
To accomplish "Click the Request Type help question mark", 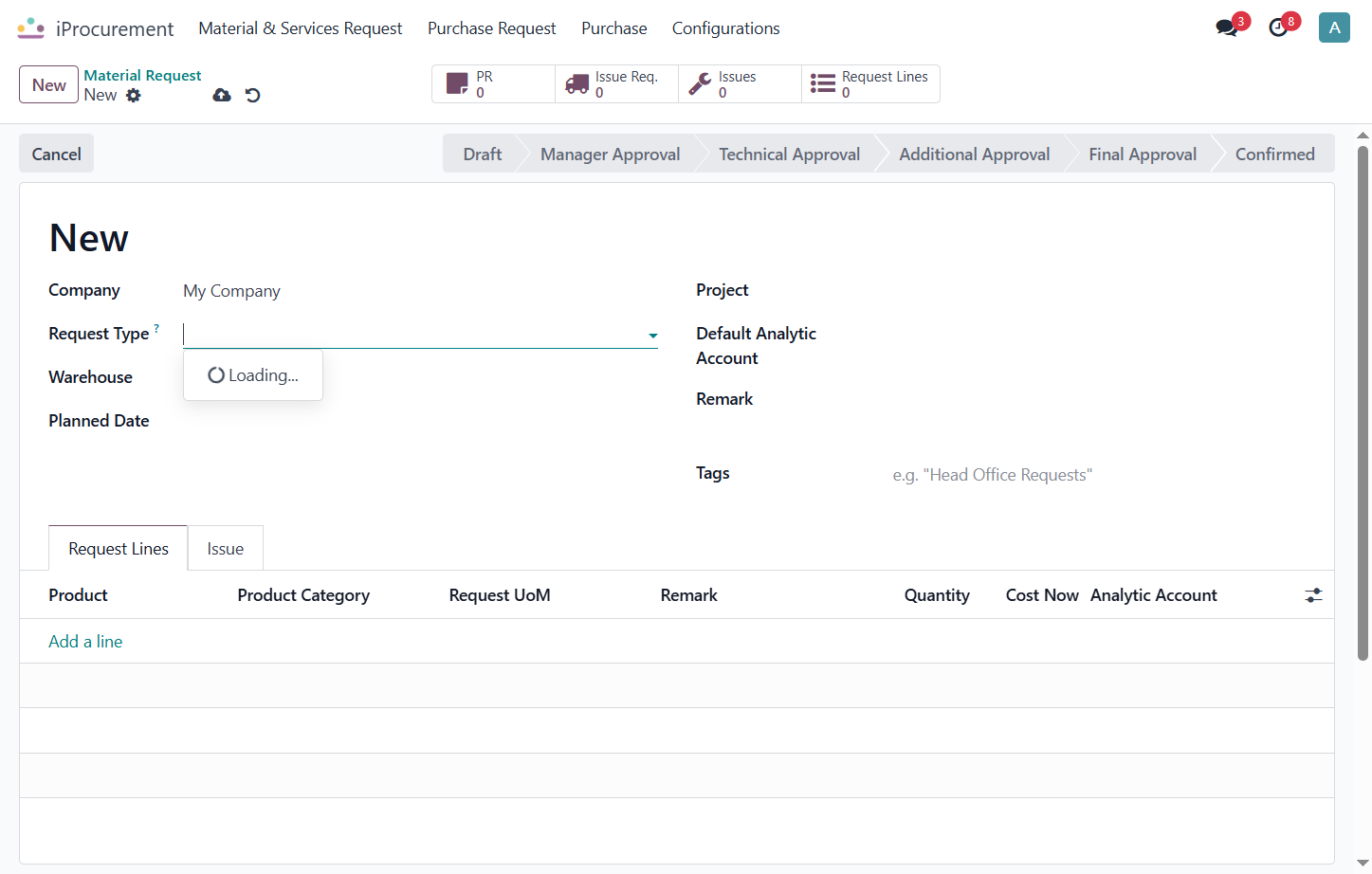I will [156, 328].
